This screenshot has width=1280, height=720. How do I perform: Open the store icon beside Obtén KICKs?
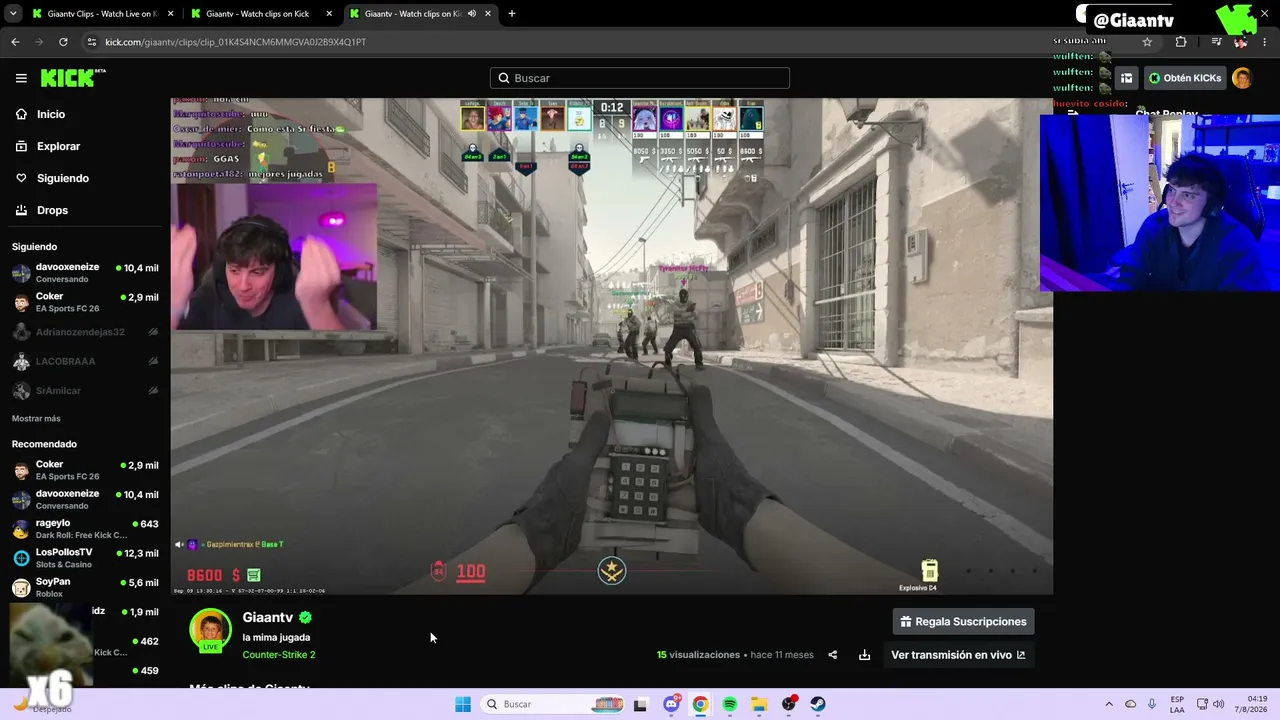click(x=1126, y=78)
